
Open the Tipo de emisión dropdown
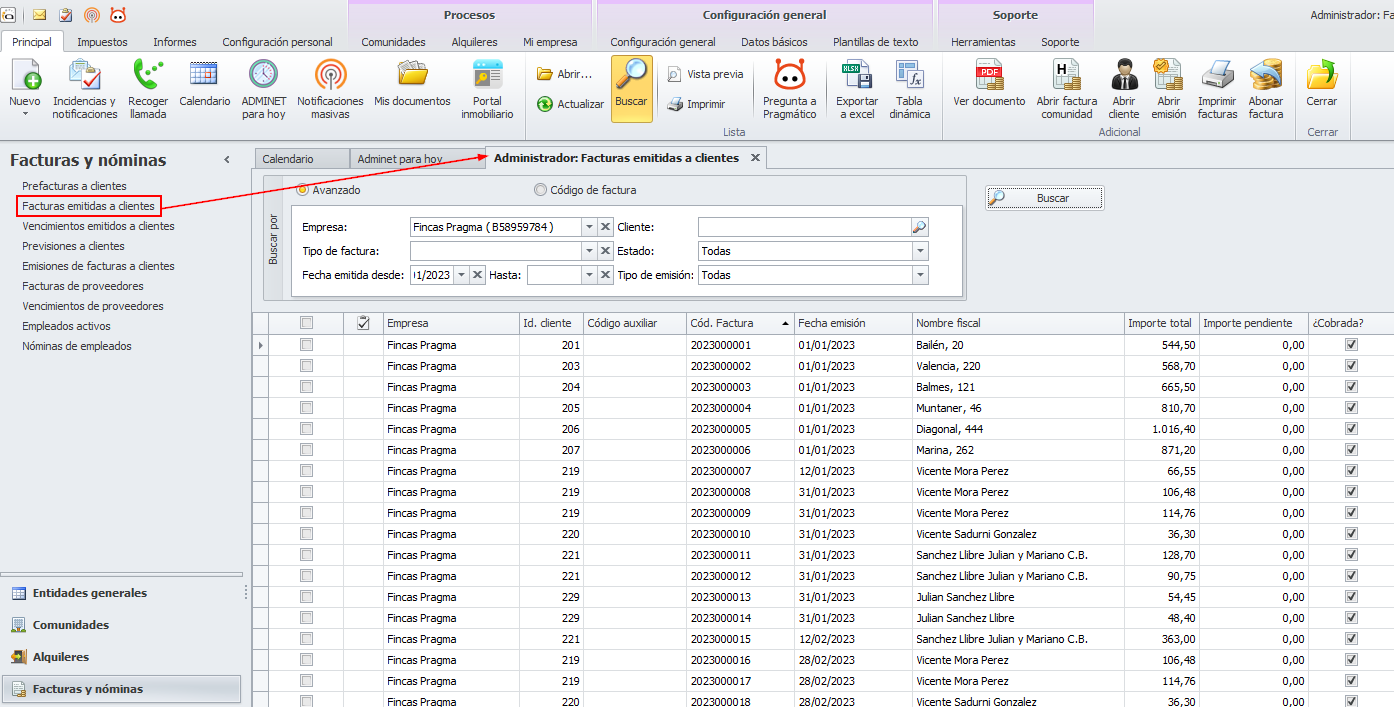click(919, 275)
